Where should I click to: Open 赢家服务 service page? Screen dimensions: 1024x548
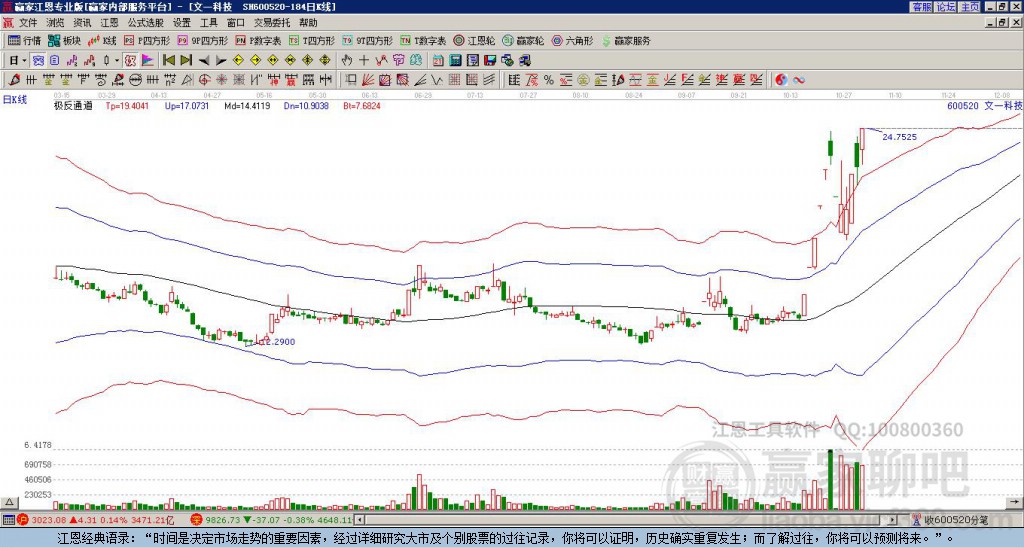[x=626, y=40]
